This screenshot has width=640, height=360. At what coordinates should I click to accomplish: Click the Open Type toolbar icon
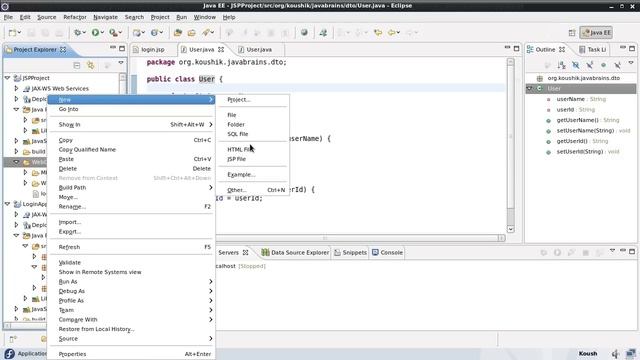tap(178, 33)
